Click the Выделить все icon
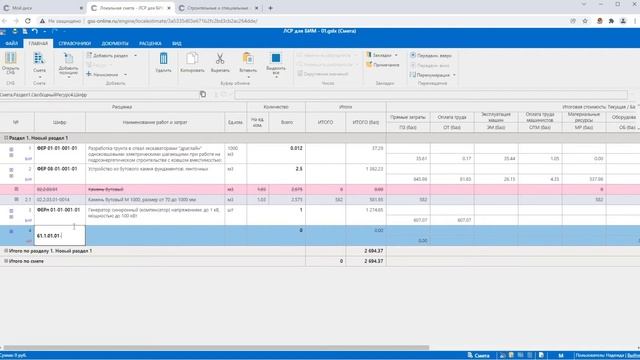This screenshot has width=640, height=360. pyautogui.click(x=276, y=58)
